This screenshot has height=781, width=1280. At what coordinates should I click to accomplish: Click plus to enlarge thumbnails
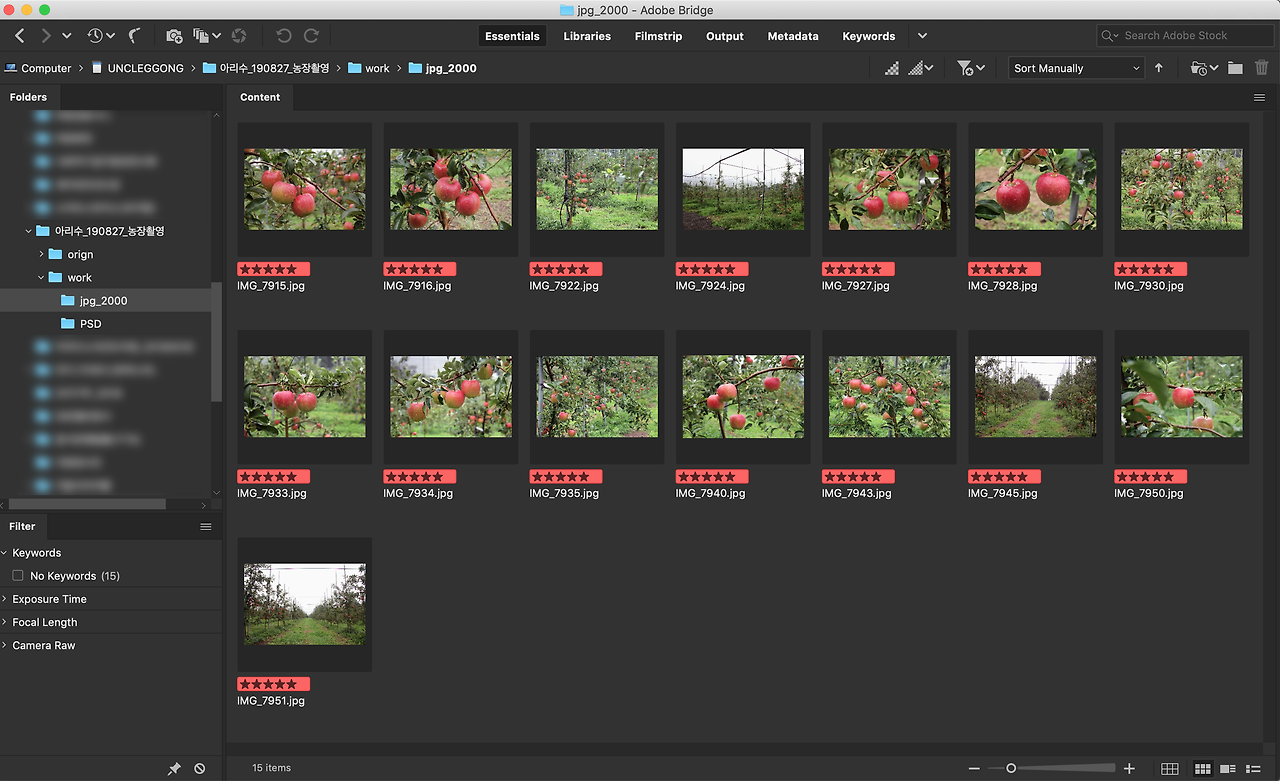(1129, 768)
